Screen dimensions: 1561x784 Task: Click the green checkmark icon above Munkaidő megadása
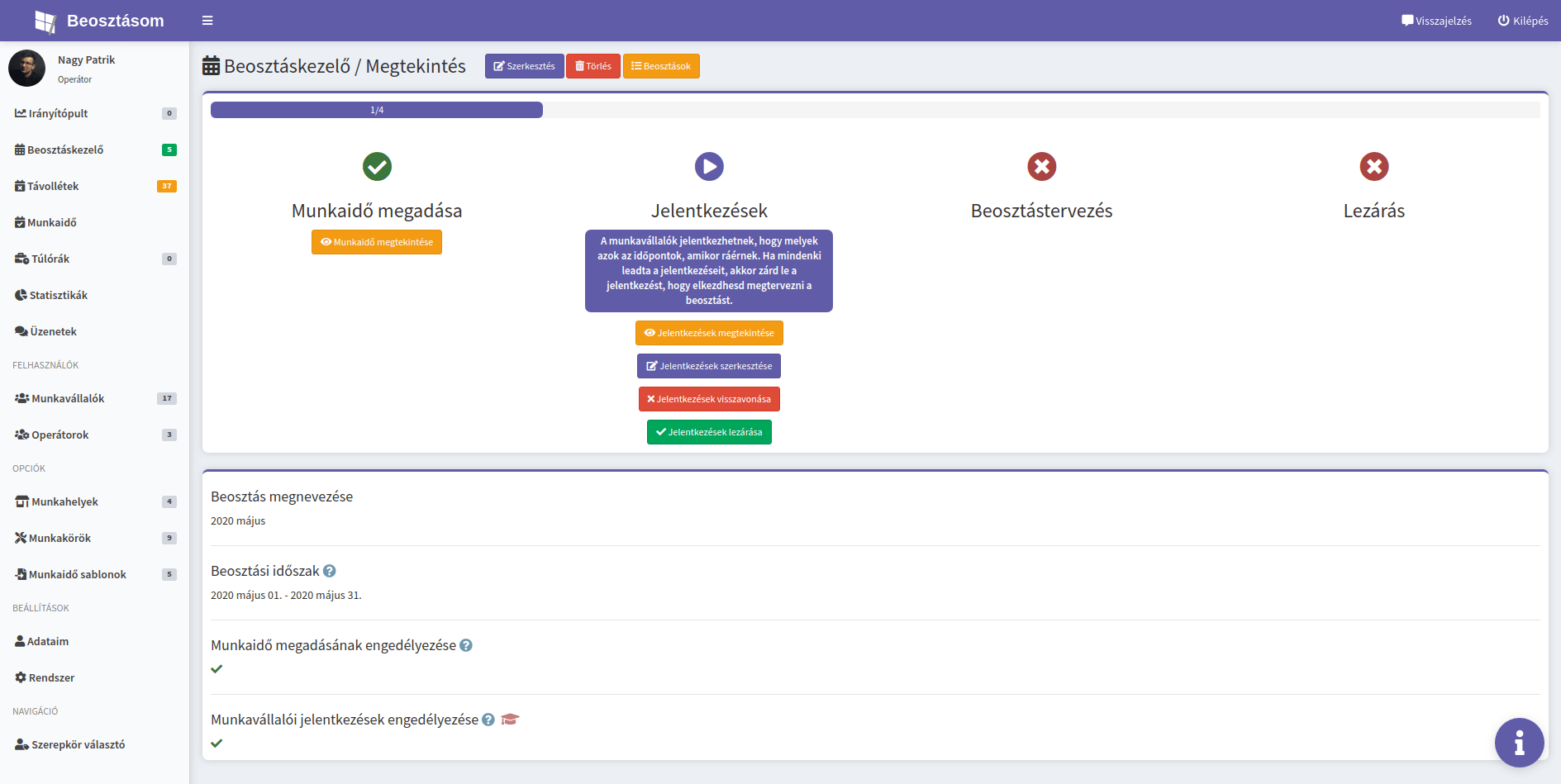coord(377,167)
